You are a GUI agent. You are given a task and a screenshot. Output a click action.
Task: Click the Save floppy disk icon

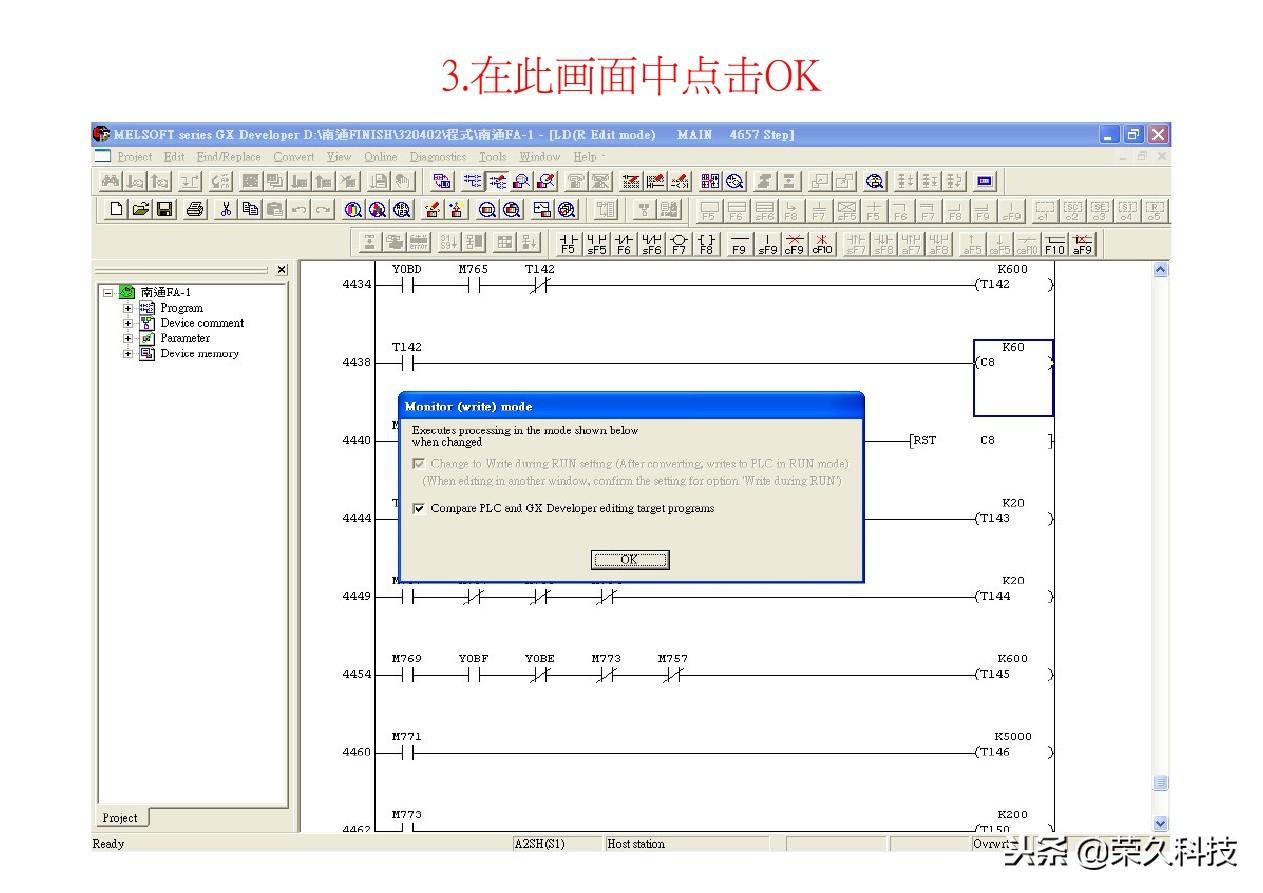coord(164,209)
